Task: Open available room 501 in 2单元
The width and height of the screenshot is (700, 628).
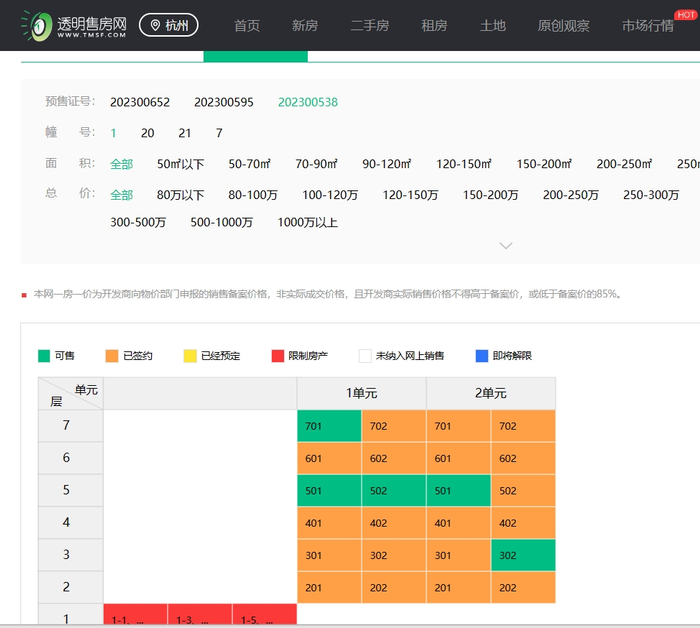Action: pos(458,491)
